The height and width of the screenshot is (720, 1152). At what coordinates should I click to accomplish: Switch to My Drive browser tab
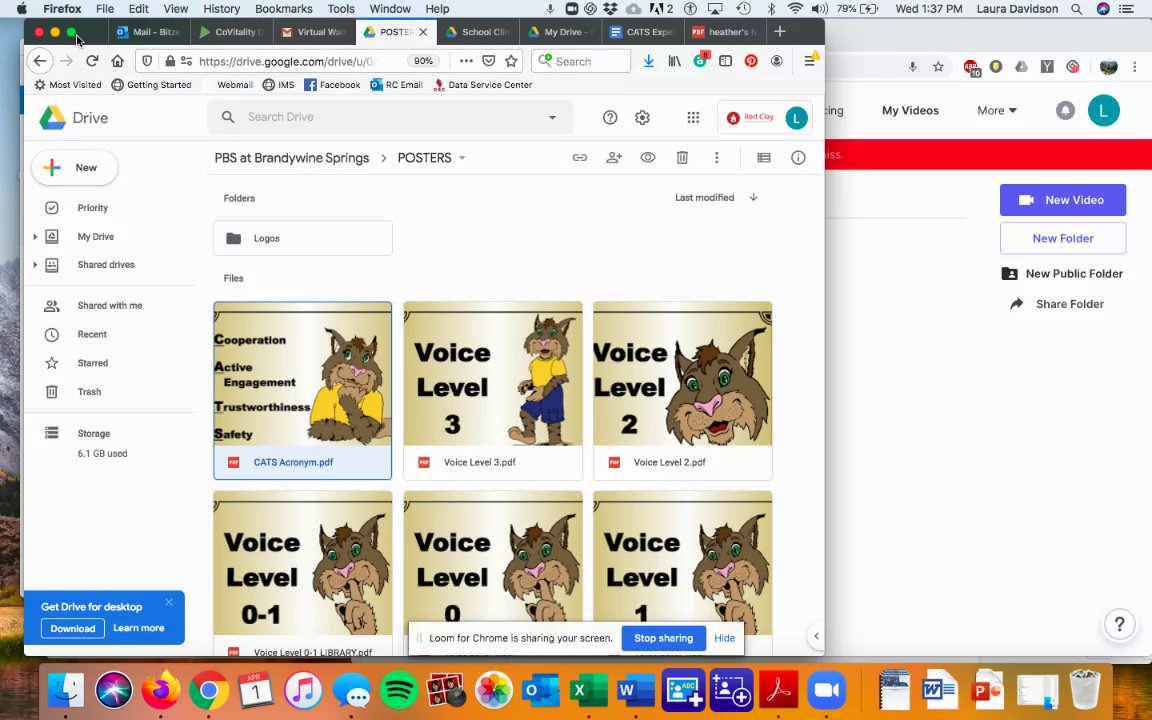561,32
